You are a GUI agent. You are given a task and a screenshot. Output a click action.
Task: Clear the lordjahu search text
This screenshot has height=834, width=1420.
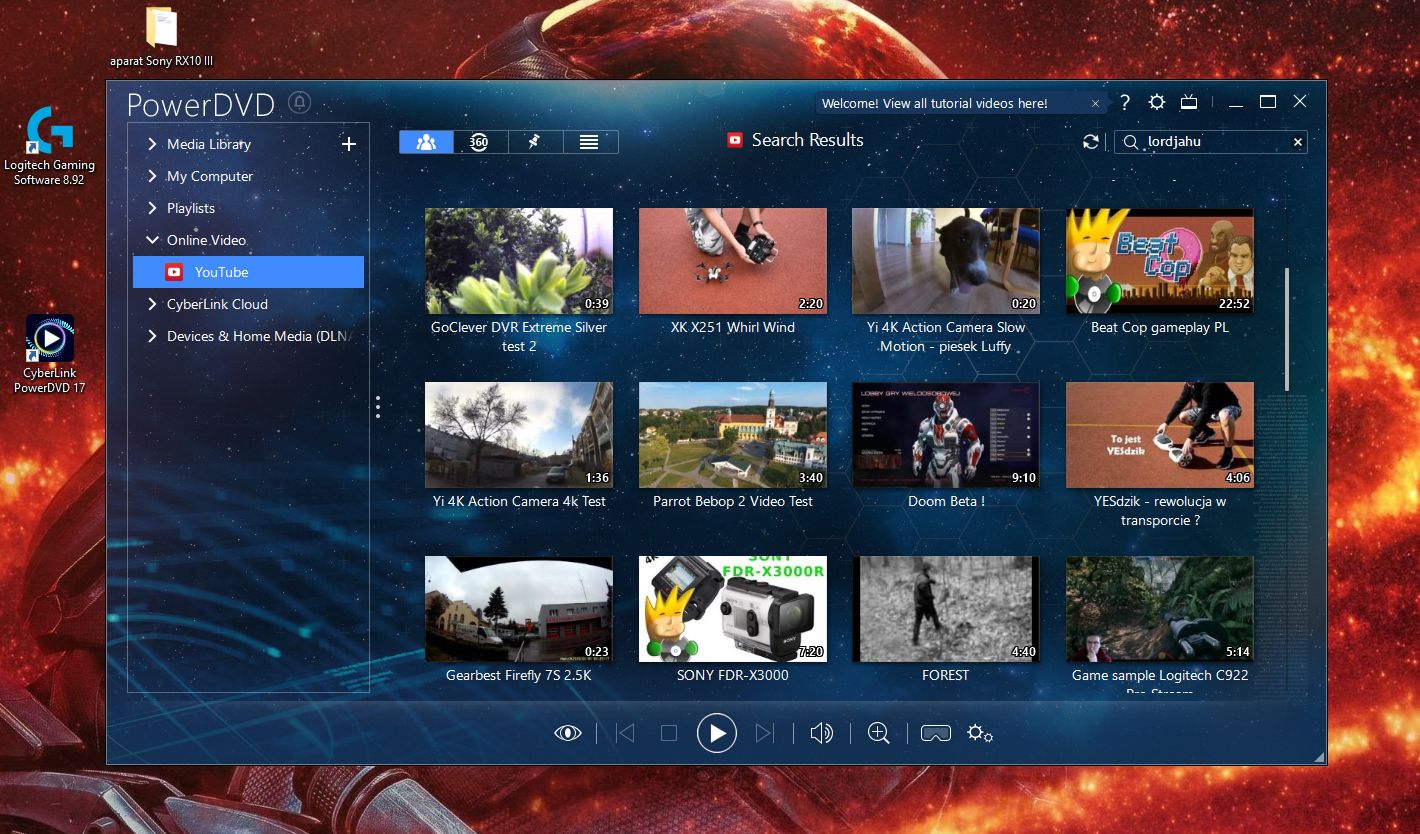pyautogui.click(x=1298, y=142)
